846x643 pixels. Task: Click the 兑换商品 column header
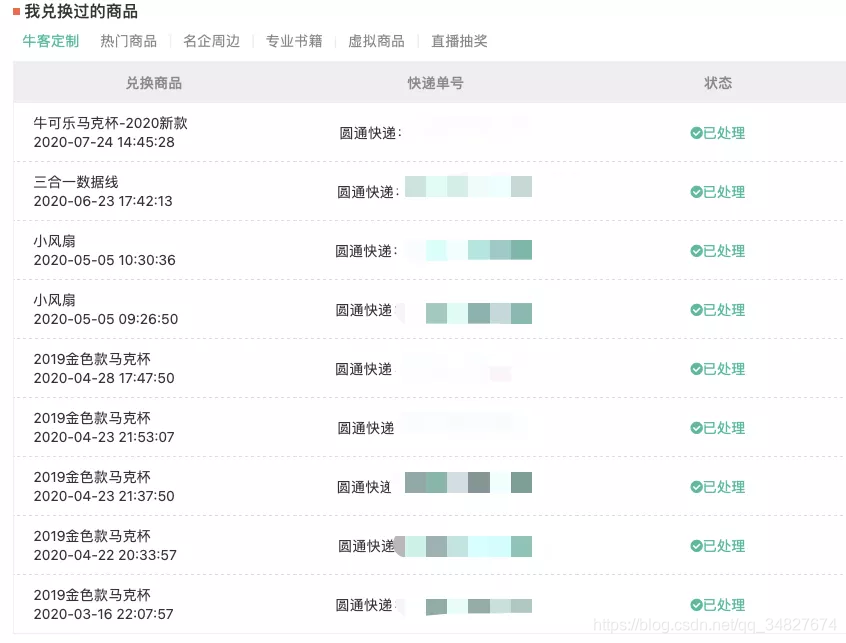(154, 83)
